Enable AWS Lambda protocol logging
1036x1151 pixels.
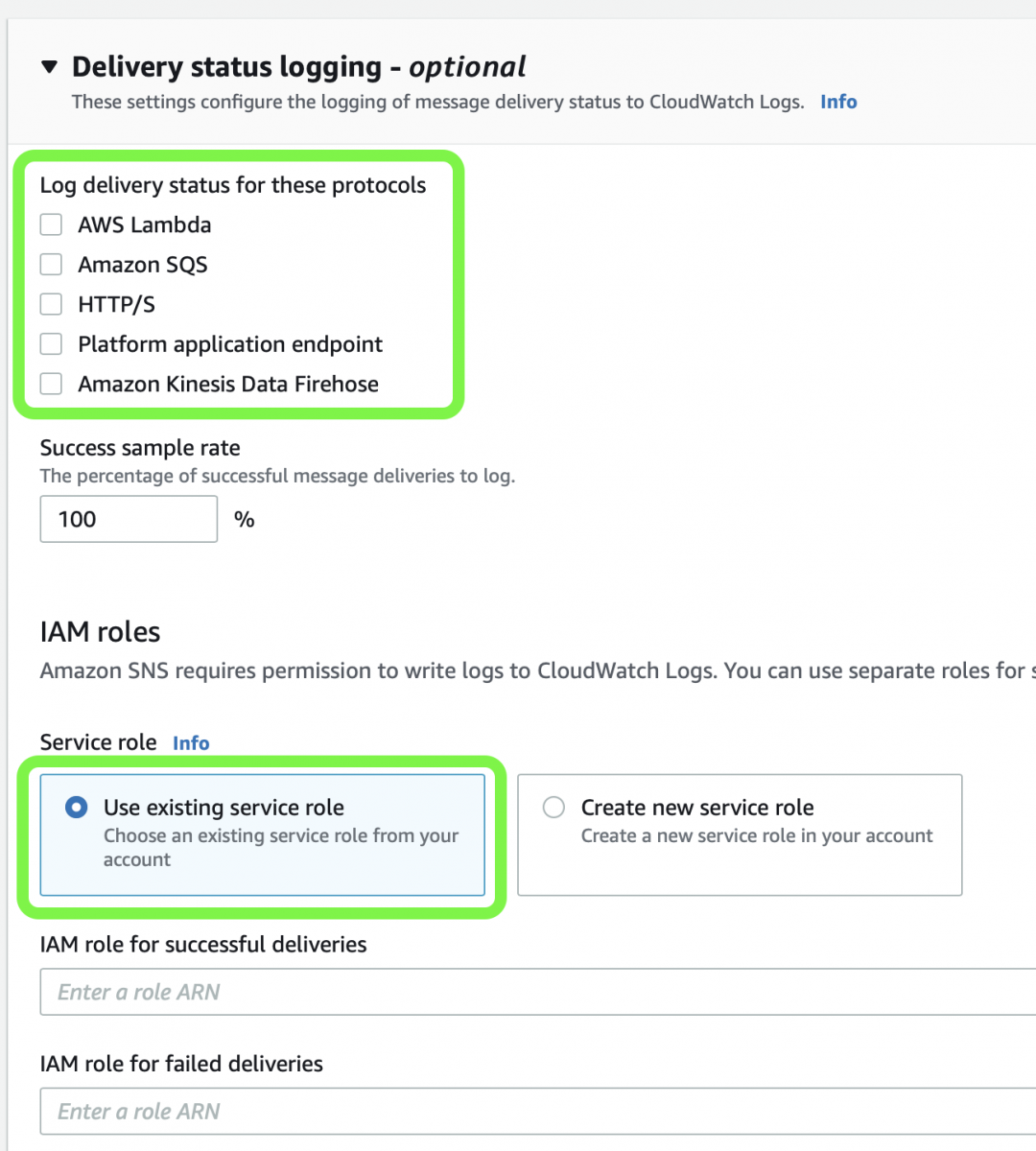point(51,224)
